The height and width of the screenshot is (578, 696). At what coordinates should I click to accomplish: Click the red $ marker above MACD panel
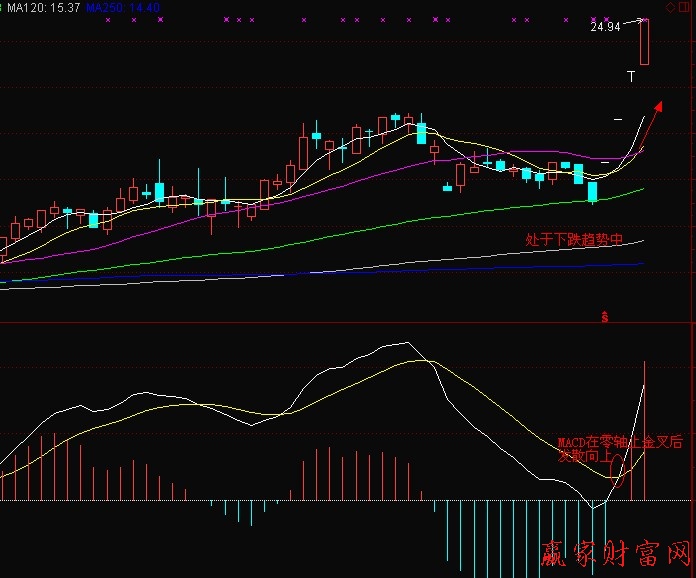click(x=604, y=317)
